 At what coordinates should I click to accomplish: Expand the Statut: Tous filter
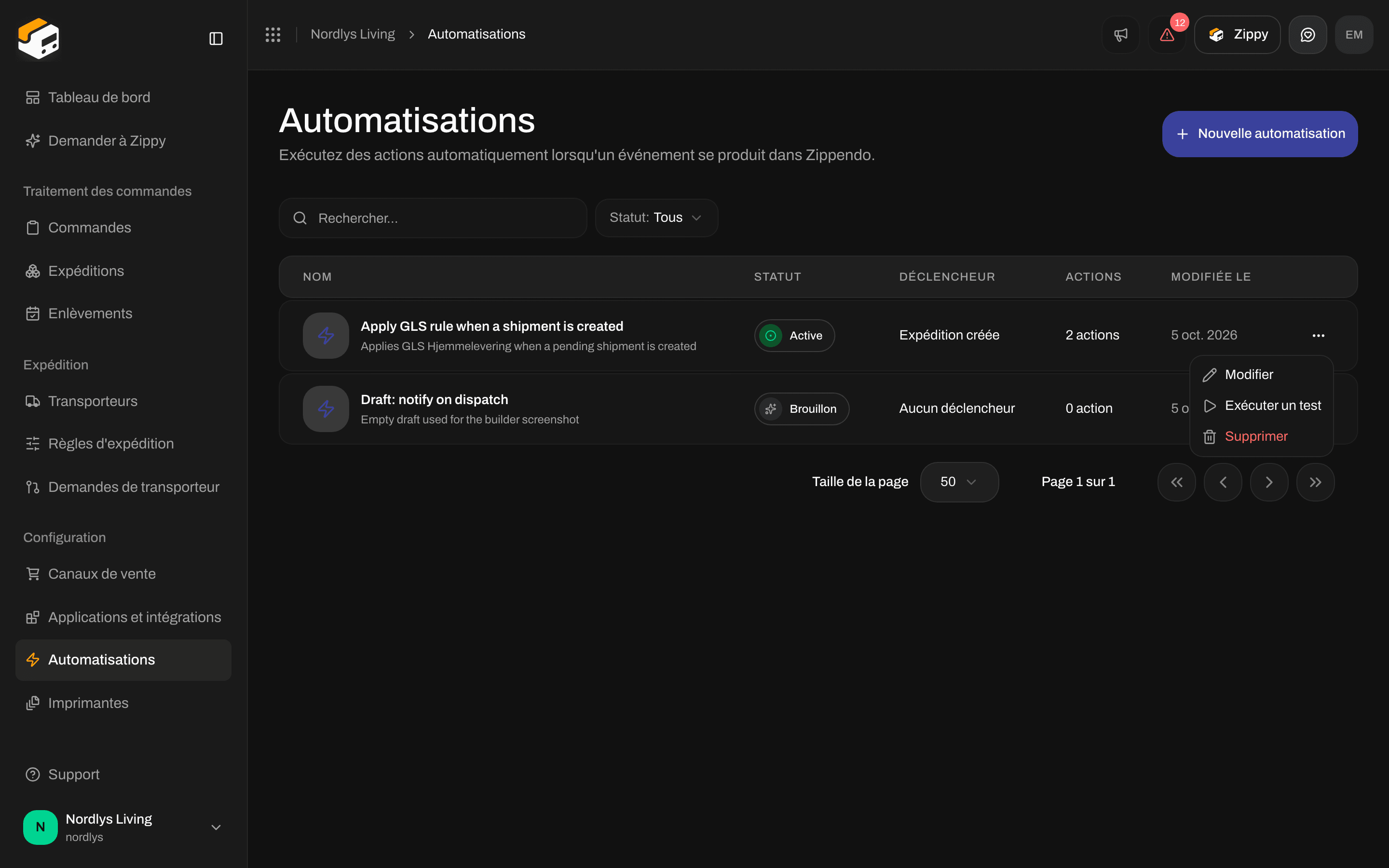(656, 217)
